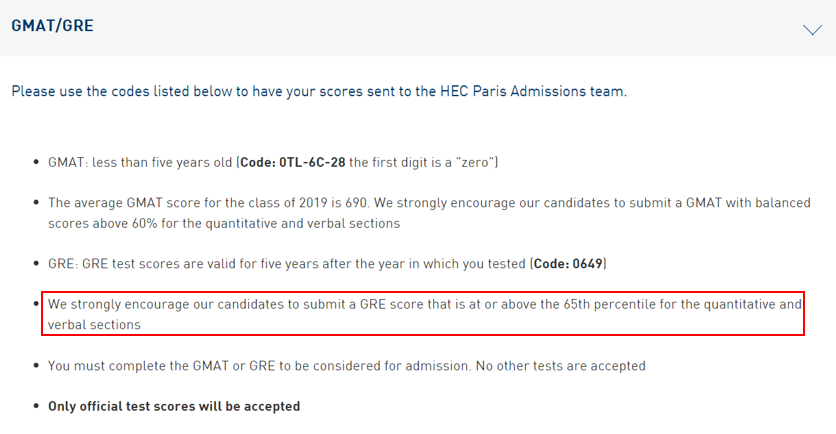Click the average GMAT score 690 sentence
The image size is (836, 434).
coord(429,213)
